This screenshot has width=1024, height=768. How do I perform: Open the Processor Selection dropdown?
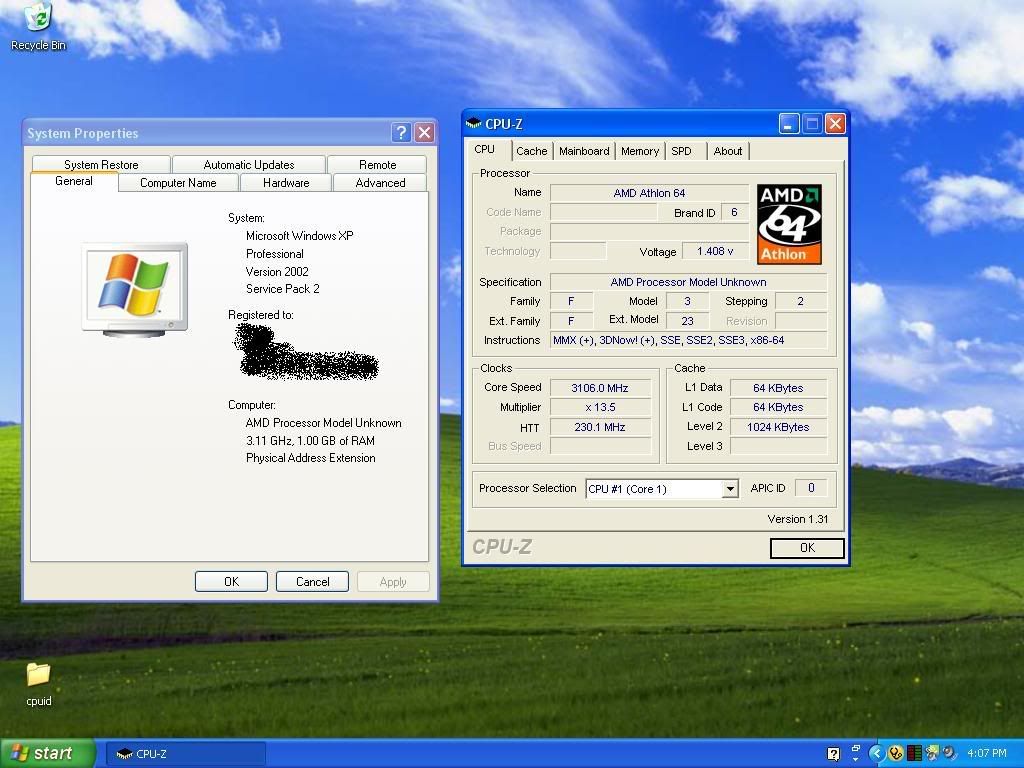[x=730, y=488]
